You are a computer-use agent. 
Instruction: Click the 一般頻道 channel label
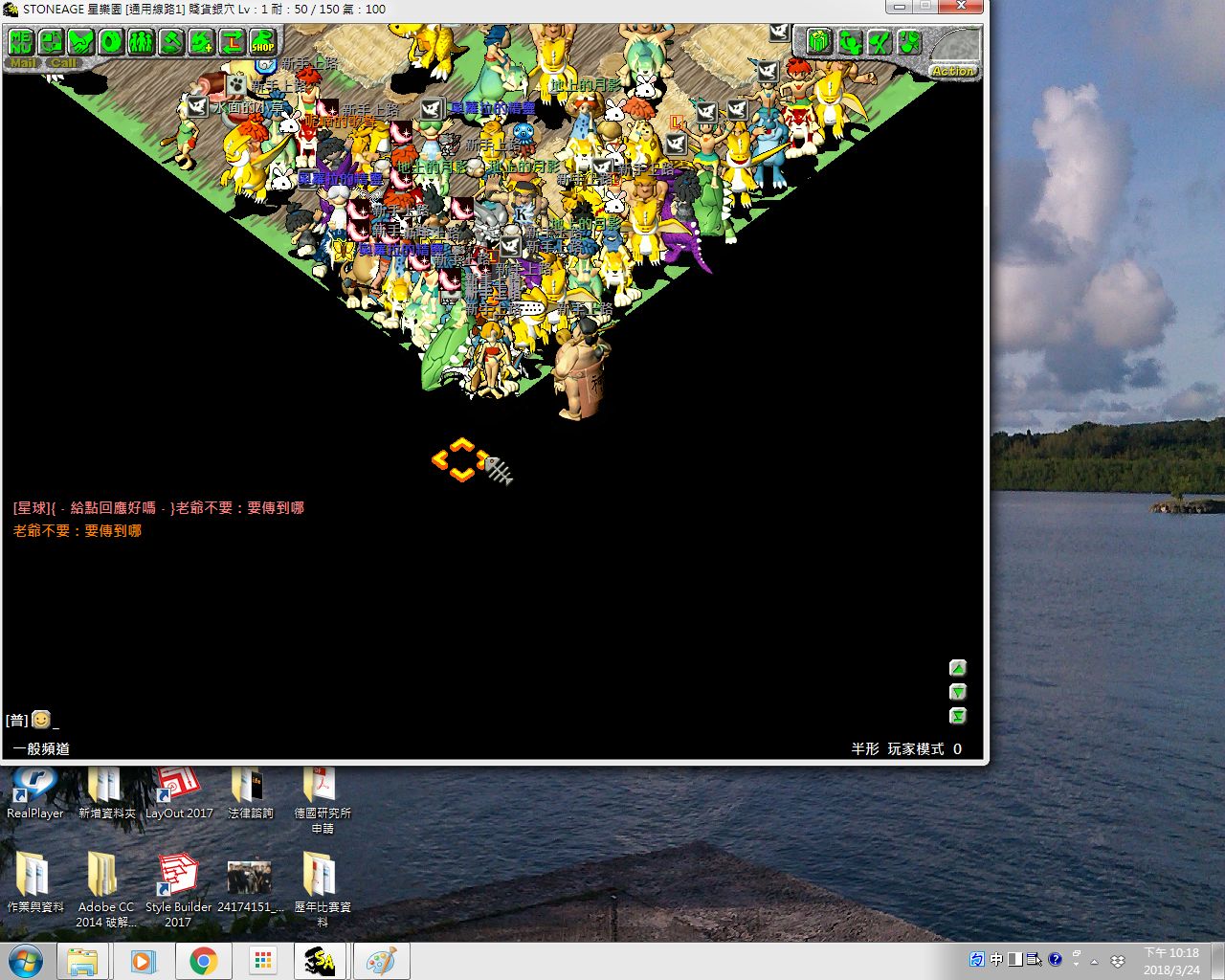41,748
